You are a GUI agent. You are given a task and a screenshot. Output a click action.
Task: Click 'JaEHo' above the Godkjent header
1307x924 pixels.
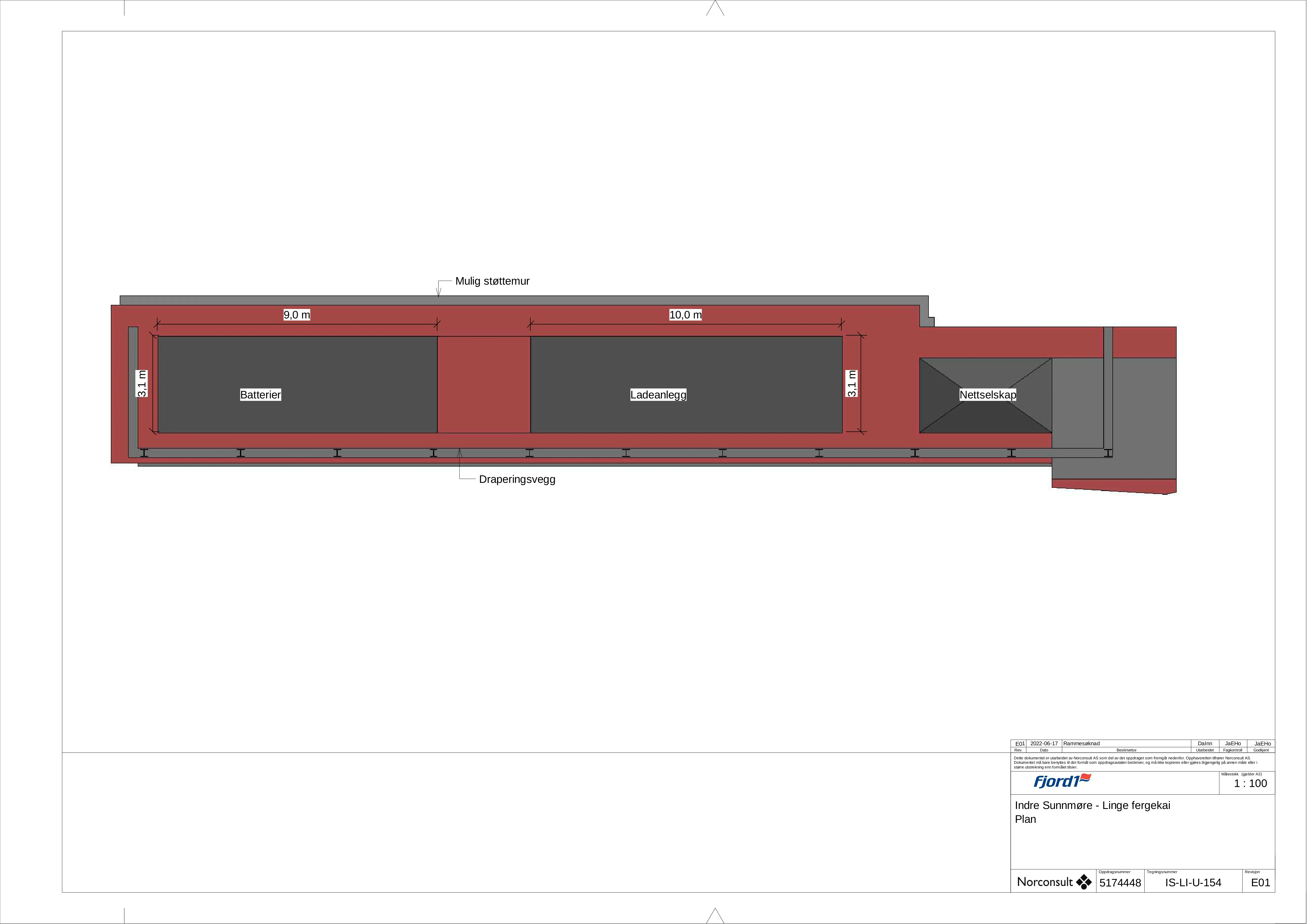tap(1263, 744)
